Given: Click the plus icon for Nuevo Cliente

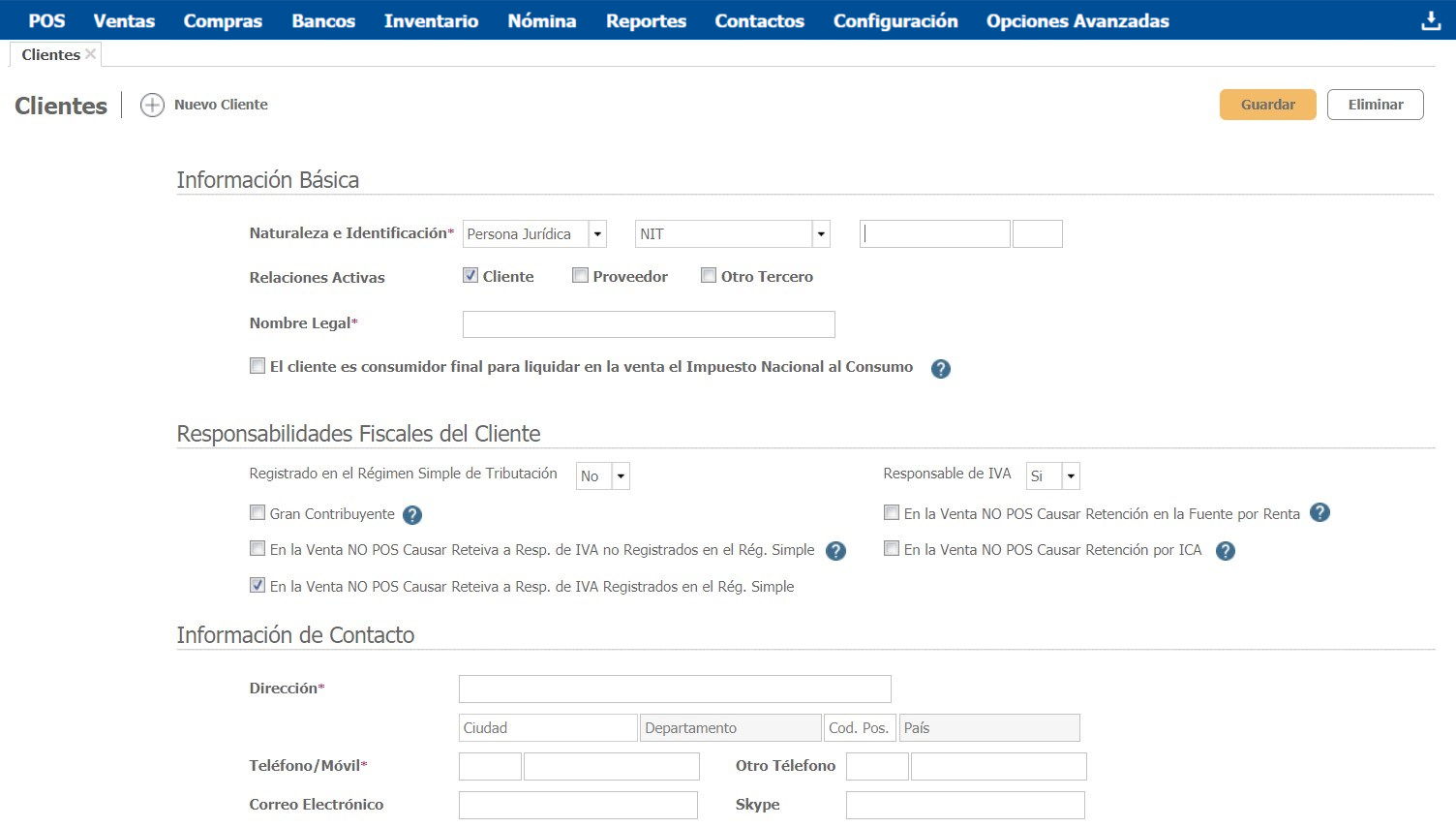Looking at the screenshot, I should (x=152, y=105).
